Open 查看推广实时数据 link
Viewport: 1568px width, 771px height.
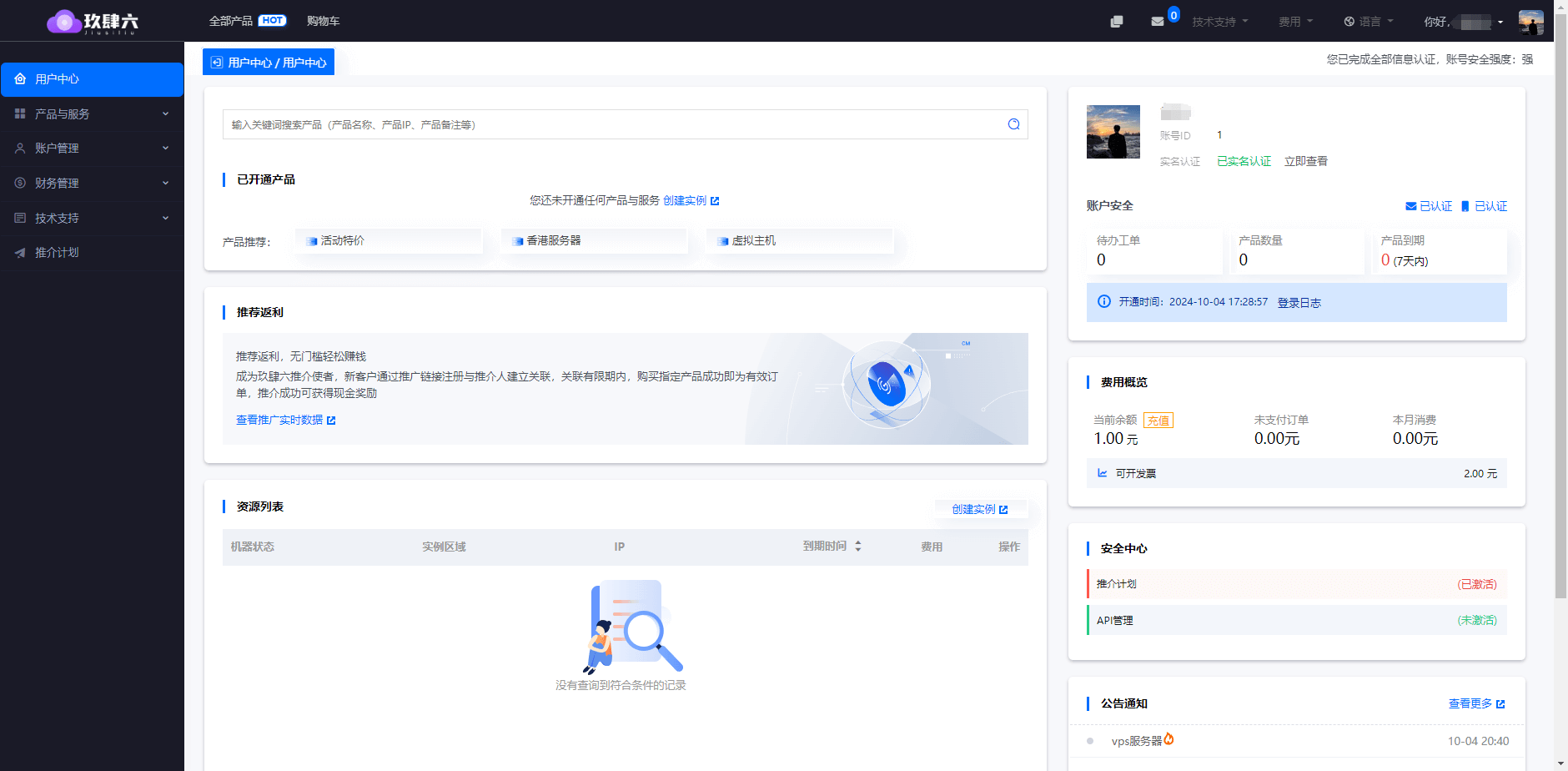pyautogui.click(x=286, y=420)
